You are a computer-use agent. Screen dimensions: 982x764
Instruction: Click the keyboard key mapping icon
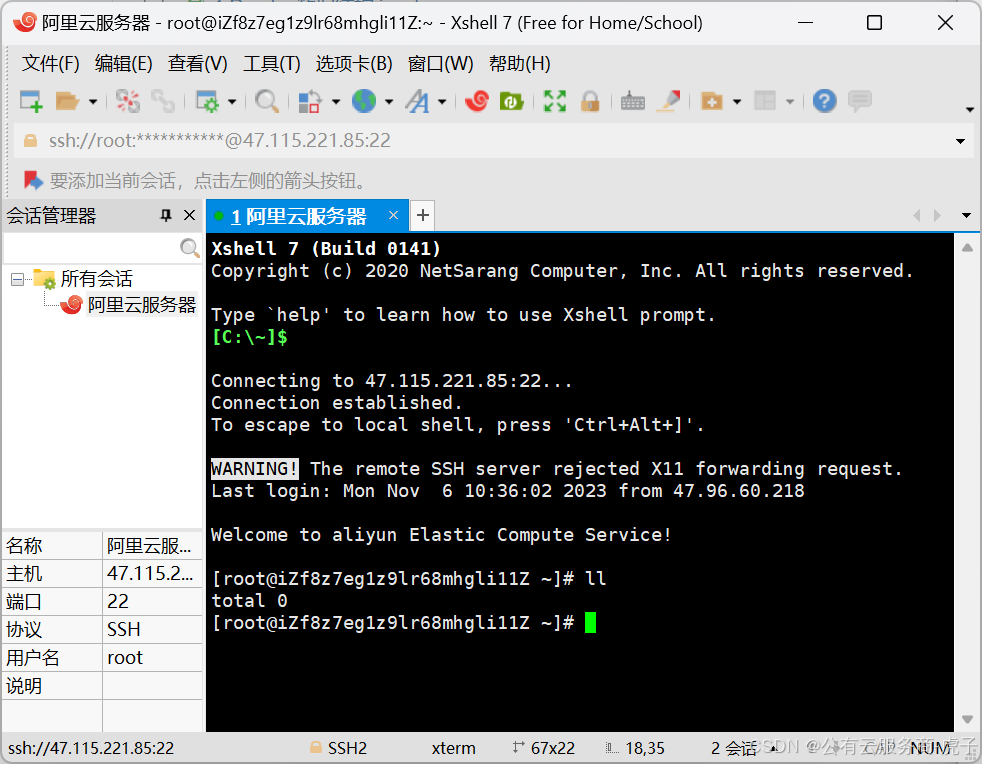[633, 101]
